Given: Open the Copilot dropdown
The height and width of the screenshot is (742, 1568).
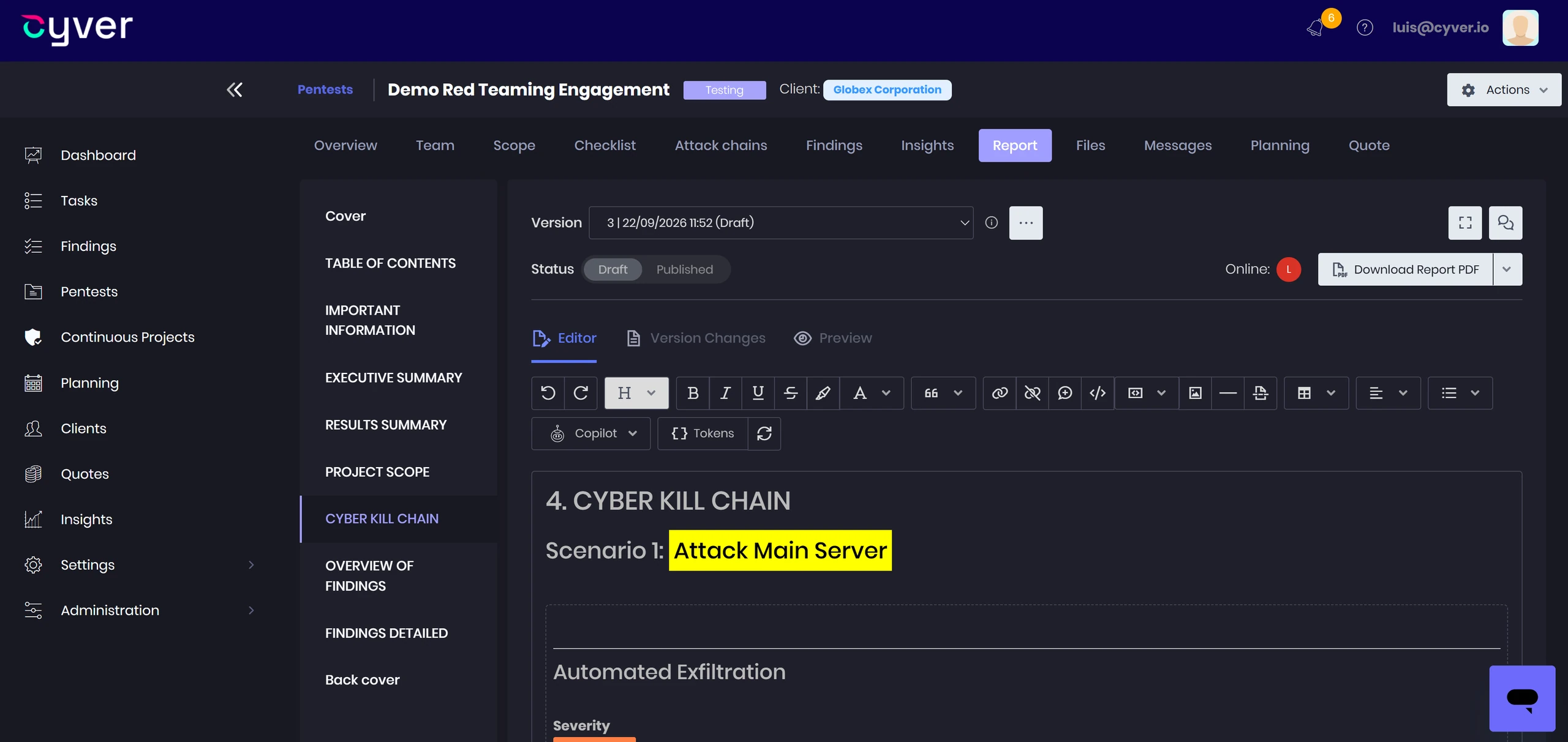Looking at the screenshot, I should coord(590,433).
